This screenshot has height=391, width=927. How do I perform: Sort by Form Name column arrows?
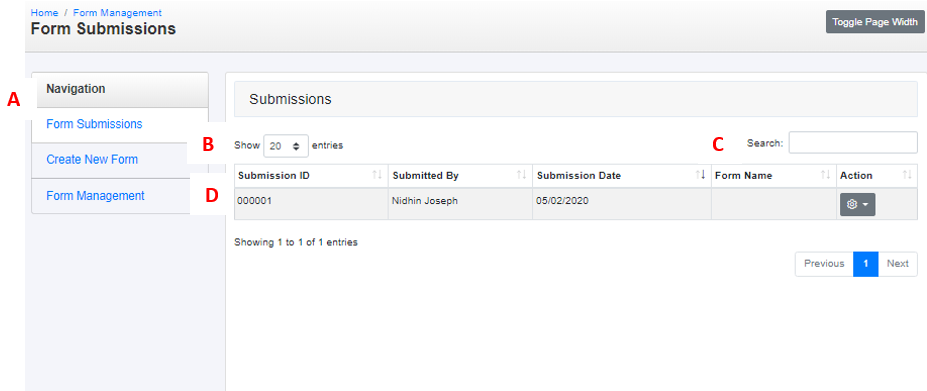click(825, 175)
